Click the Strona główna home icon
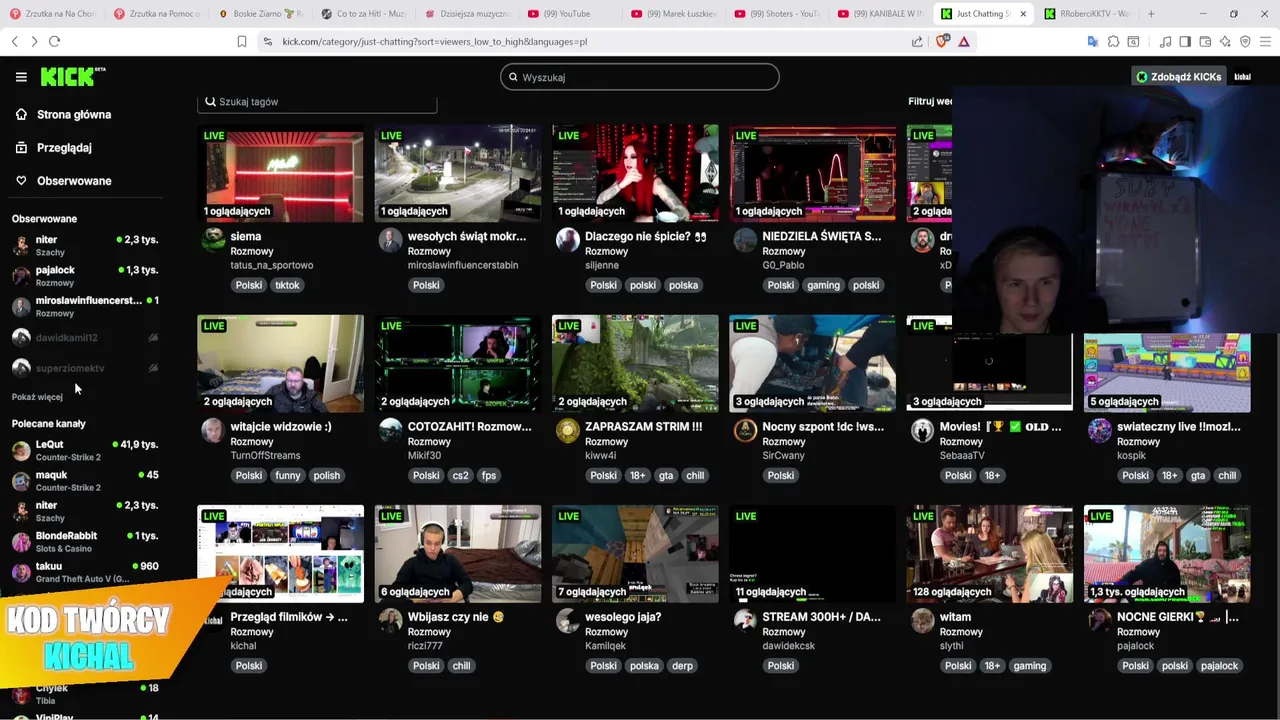This screenshot has height=720, width=1280. pyautogui.click(x=21, y=114)
